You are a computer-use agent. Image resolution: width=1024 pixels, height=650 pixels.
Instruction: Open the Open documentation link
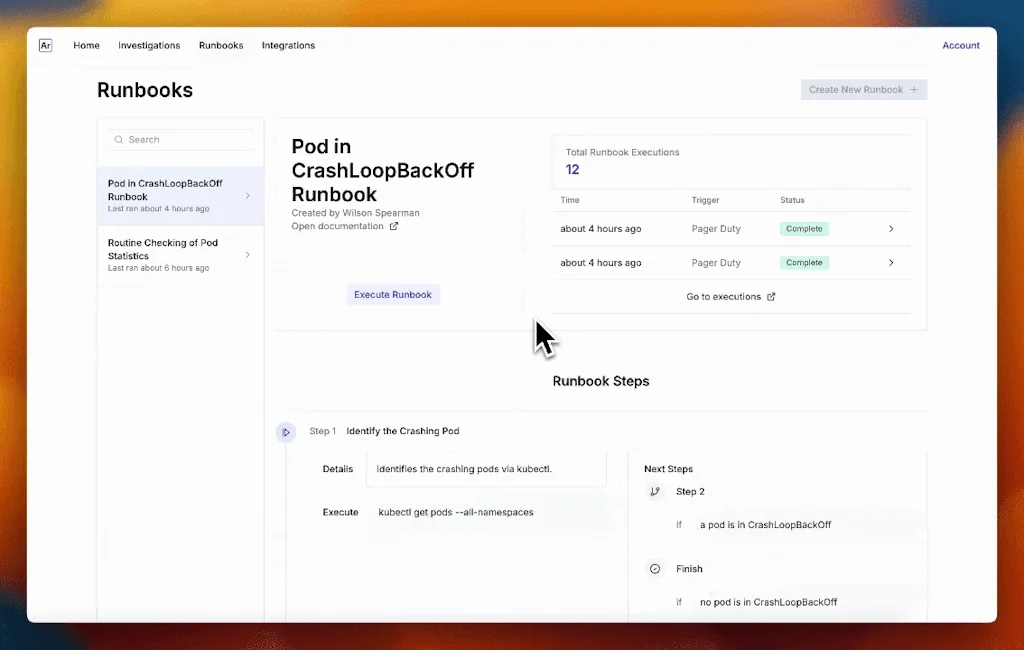338,226
